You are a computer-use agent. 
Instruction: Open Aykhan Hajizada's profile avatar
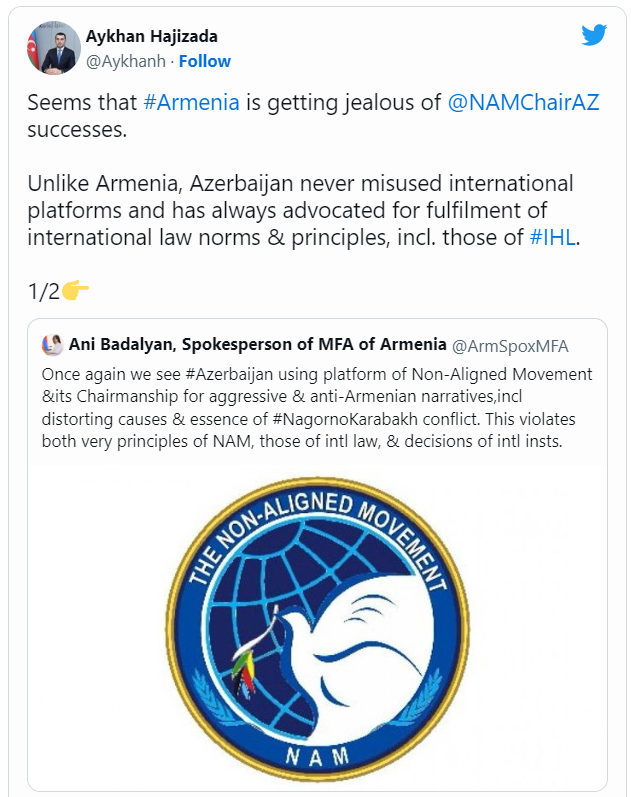pyautogui.click(x=54, y=47)
